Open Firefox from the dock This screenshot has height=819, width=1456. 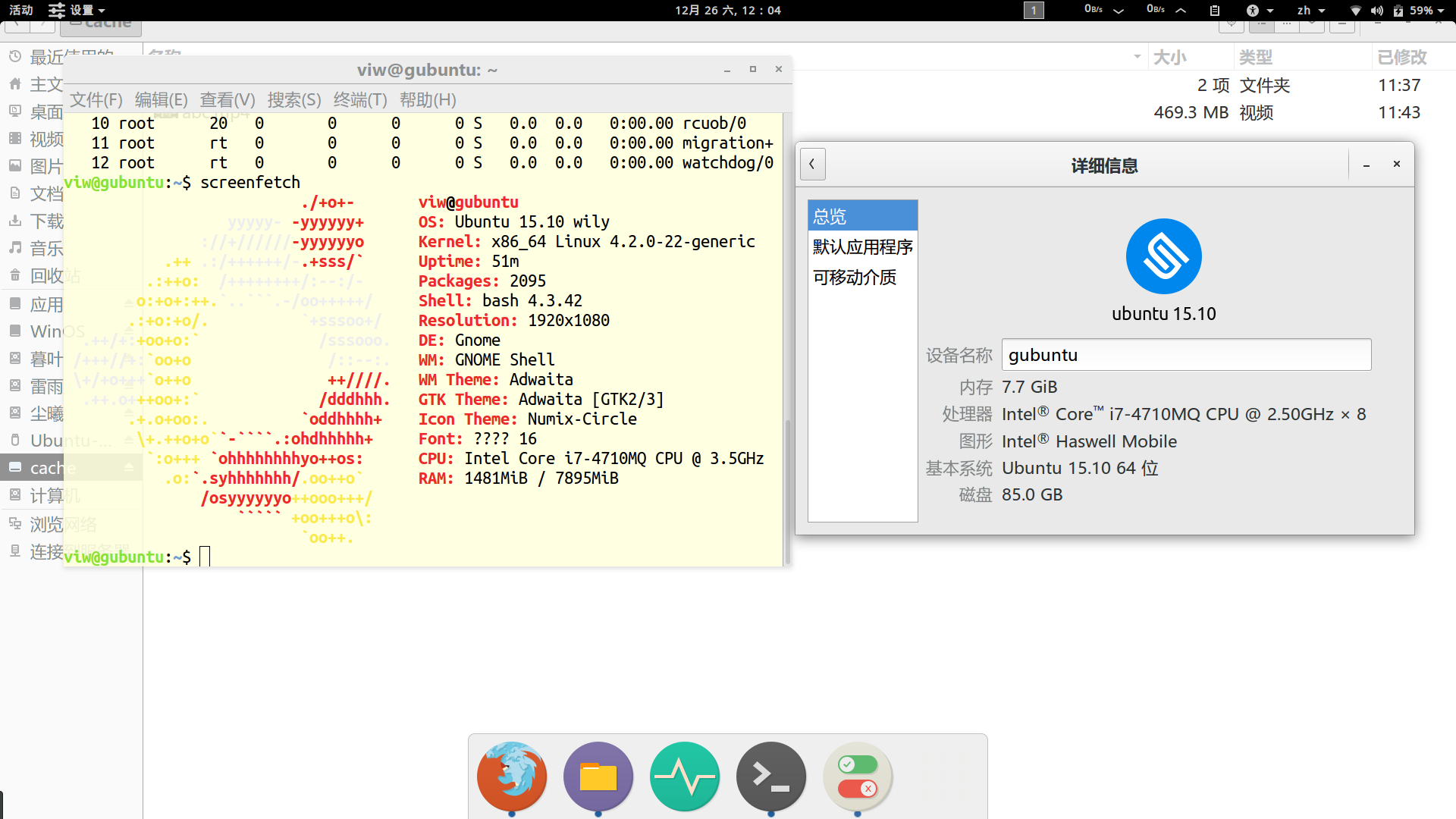(512, 777)
